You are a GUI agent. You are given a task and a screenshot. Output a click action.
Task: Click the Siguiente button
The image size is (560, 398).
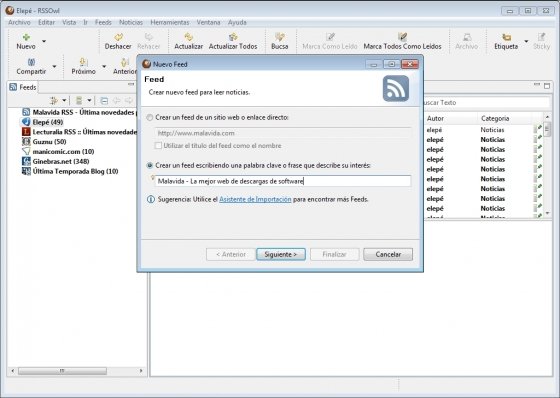[x=281, y=254]
